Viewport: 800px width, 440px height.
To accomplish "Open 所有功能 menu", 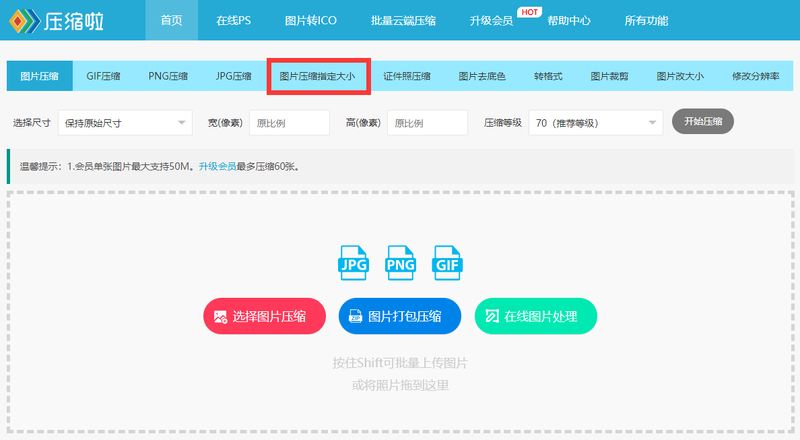I will point(646,21).
